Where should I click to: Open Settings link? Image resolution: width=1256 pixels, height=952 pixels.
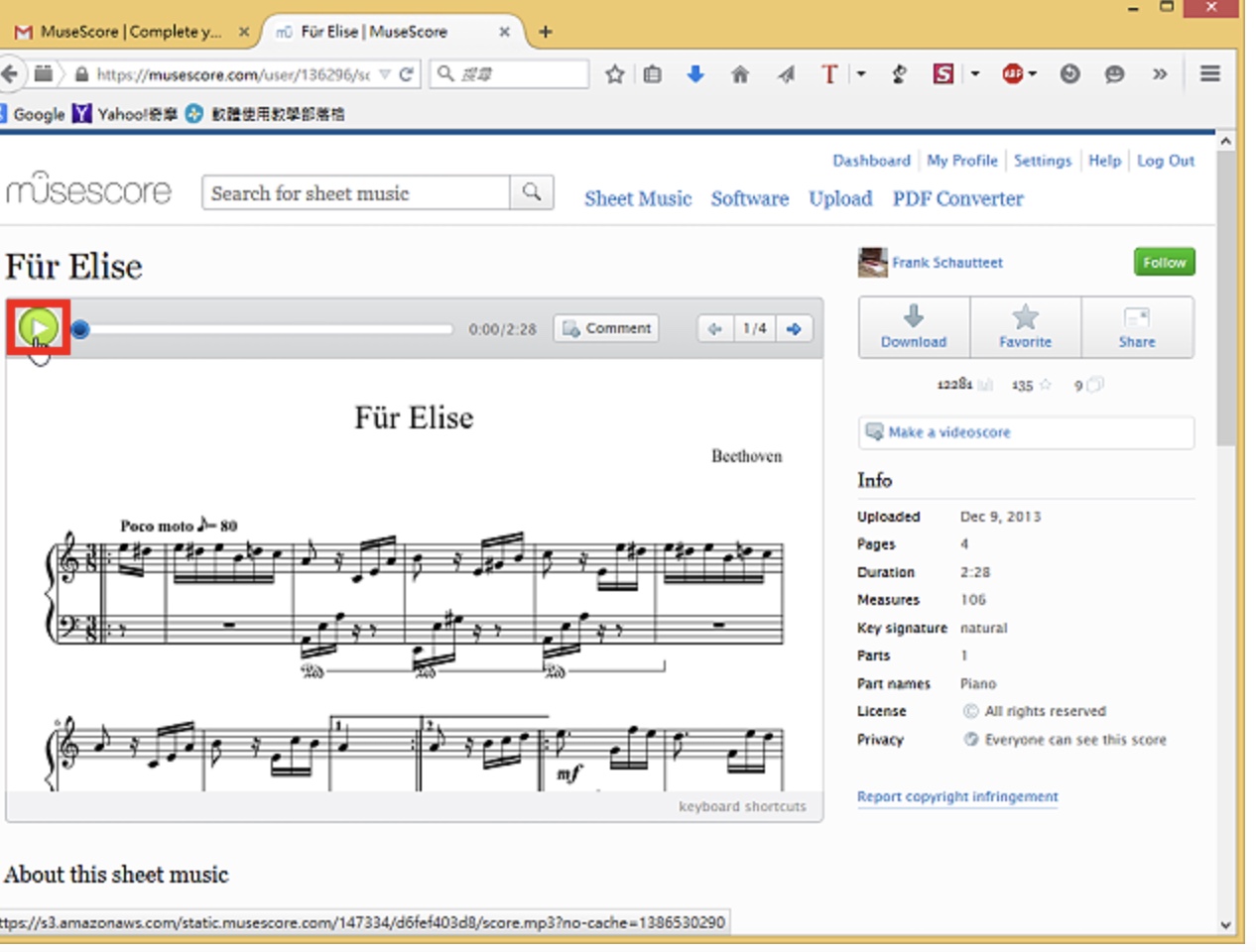1043,161
